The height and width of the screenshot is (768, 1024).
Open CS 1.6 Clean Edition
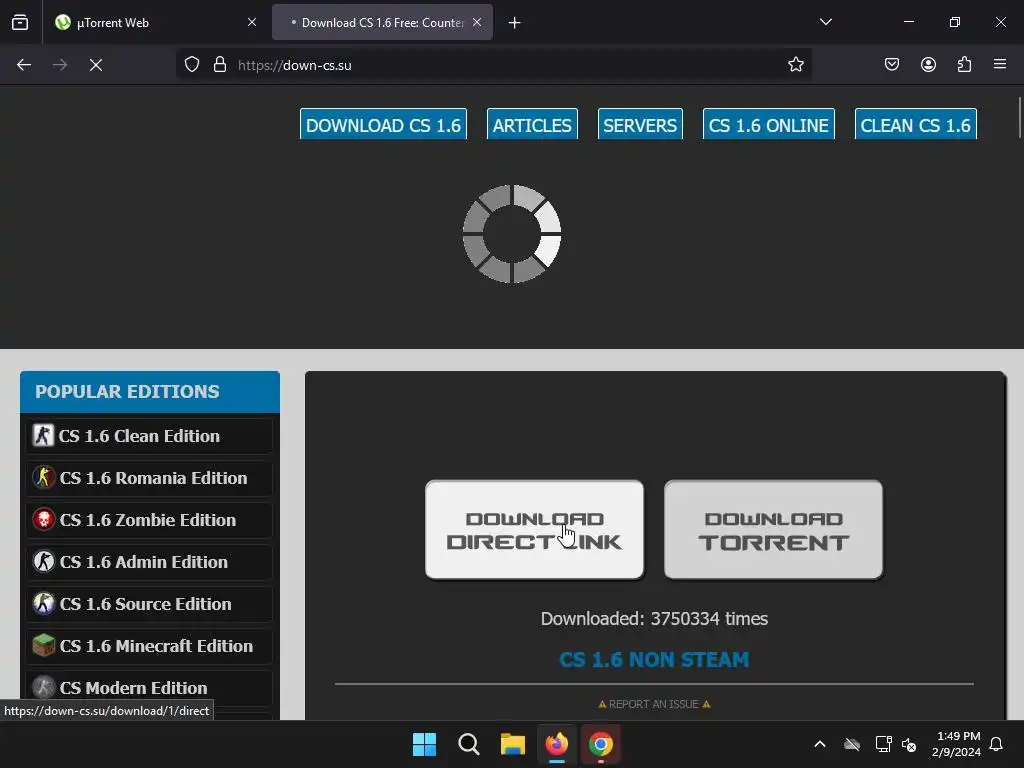[150, 436]
